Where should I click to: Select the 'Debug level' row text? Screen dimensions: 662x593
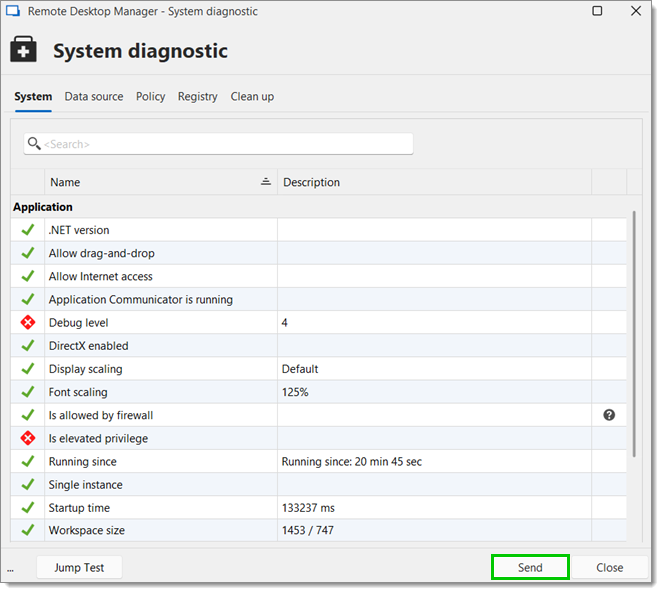[79, 323]
